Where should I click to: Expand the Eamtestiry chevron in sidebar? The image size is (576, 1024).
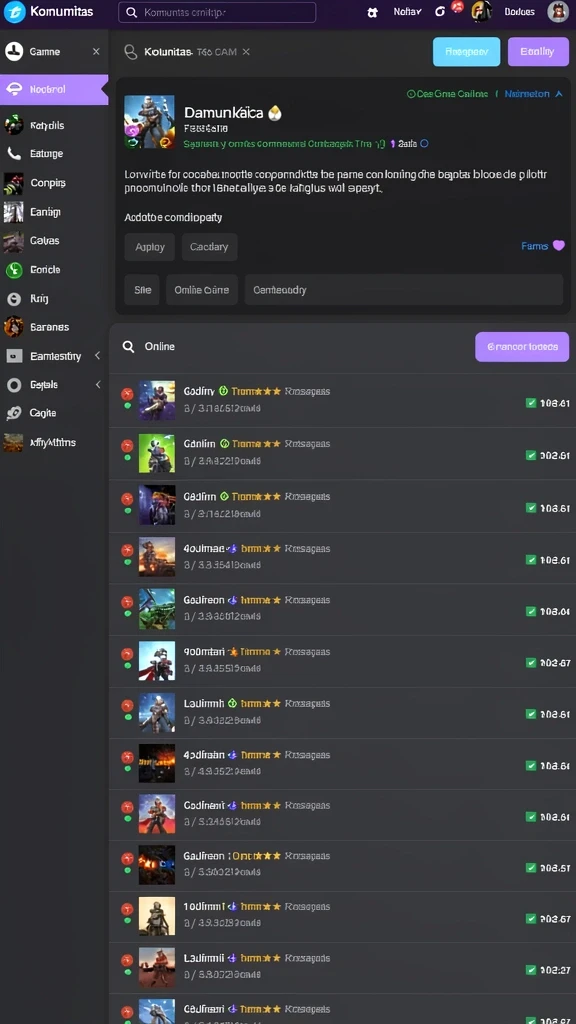coord(97,356)
